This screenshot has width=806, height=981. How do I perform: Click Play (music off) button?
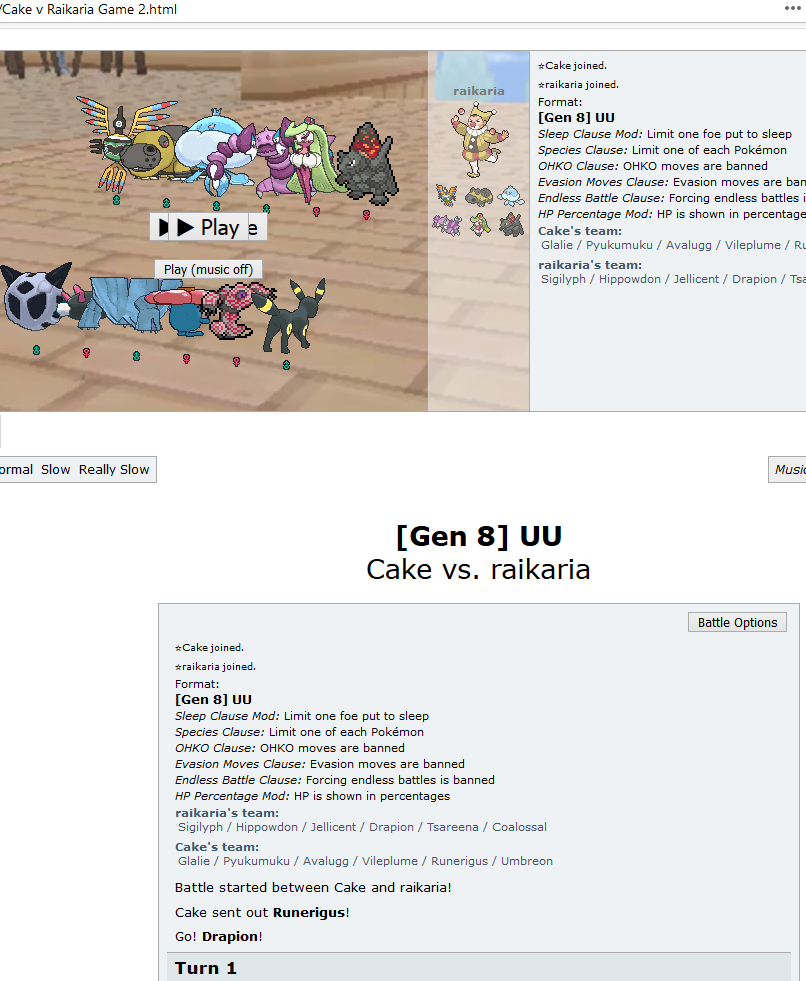coord(208,270)
